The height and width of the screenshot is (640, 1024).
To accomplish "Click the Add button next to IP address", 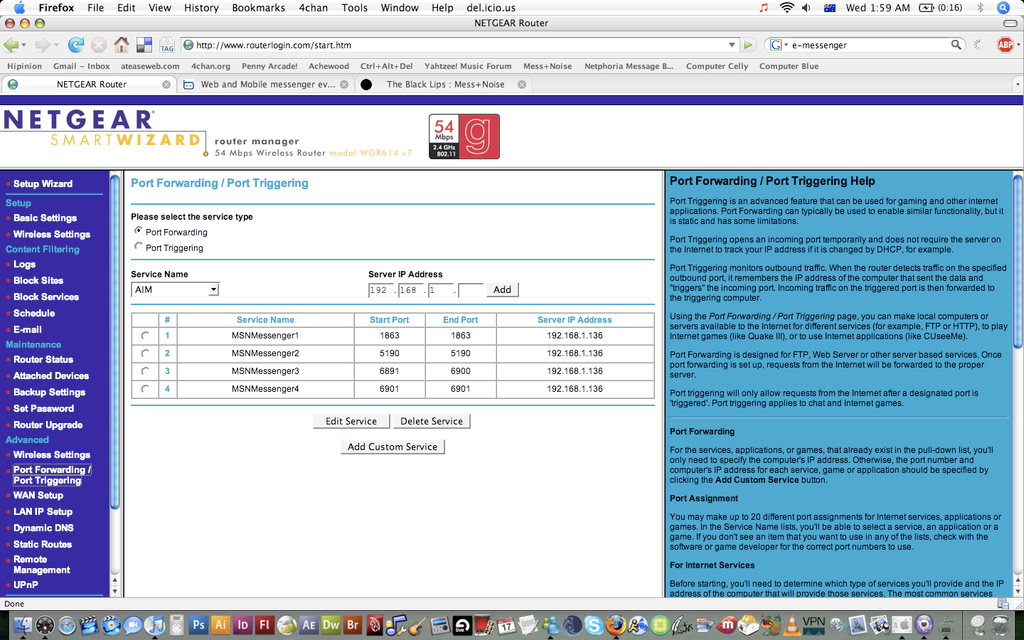I will pos(502,289).
